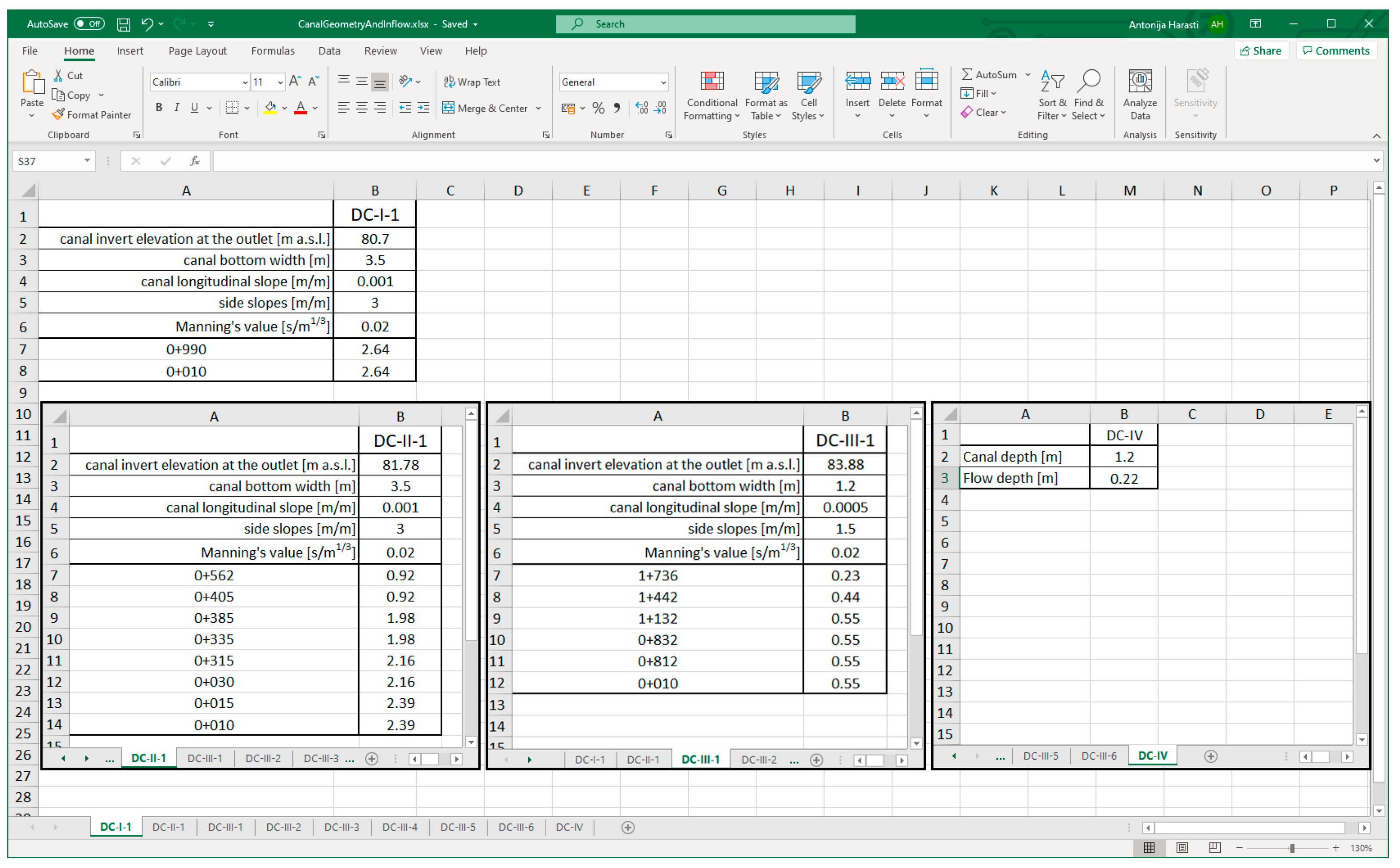Click the Format Painter icon
Screen dimensions: 1400x868
58,115
